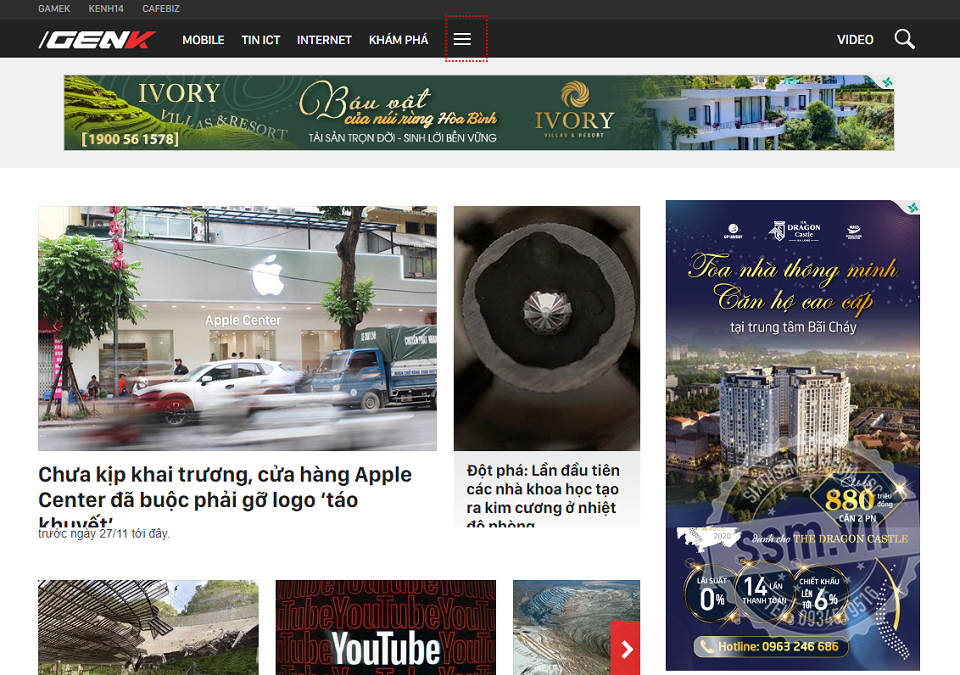Viewport: 960px width, 675px height.
Task: Visit the KENH14 site link
Action: (105, 9)
